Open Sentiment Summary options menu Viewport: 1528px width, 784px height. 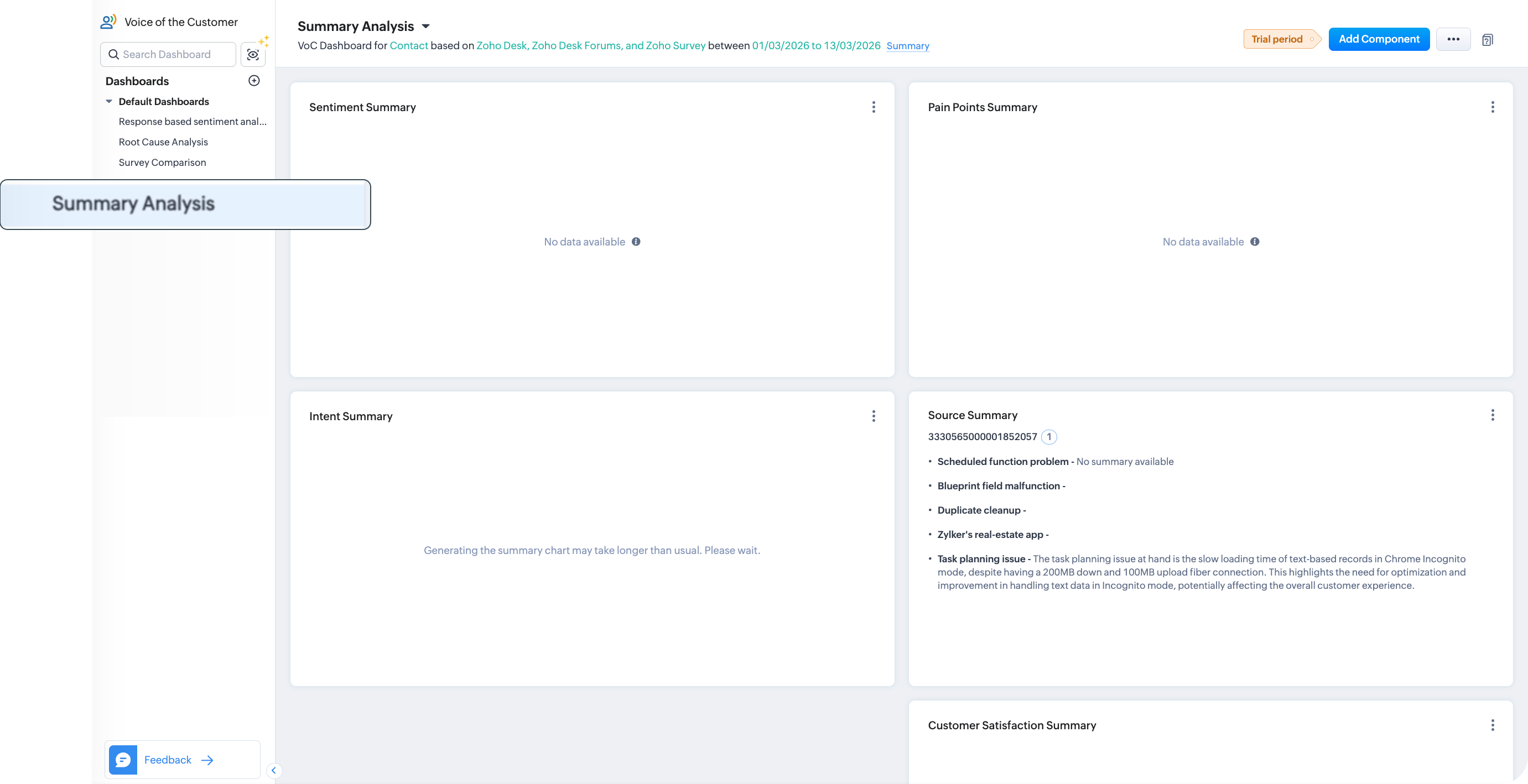click(x=873, y=107)
